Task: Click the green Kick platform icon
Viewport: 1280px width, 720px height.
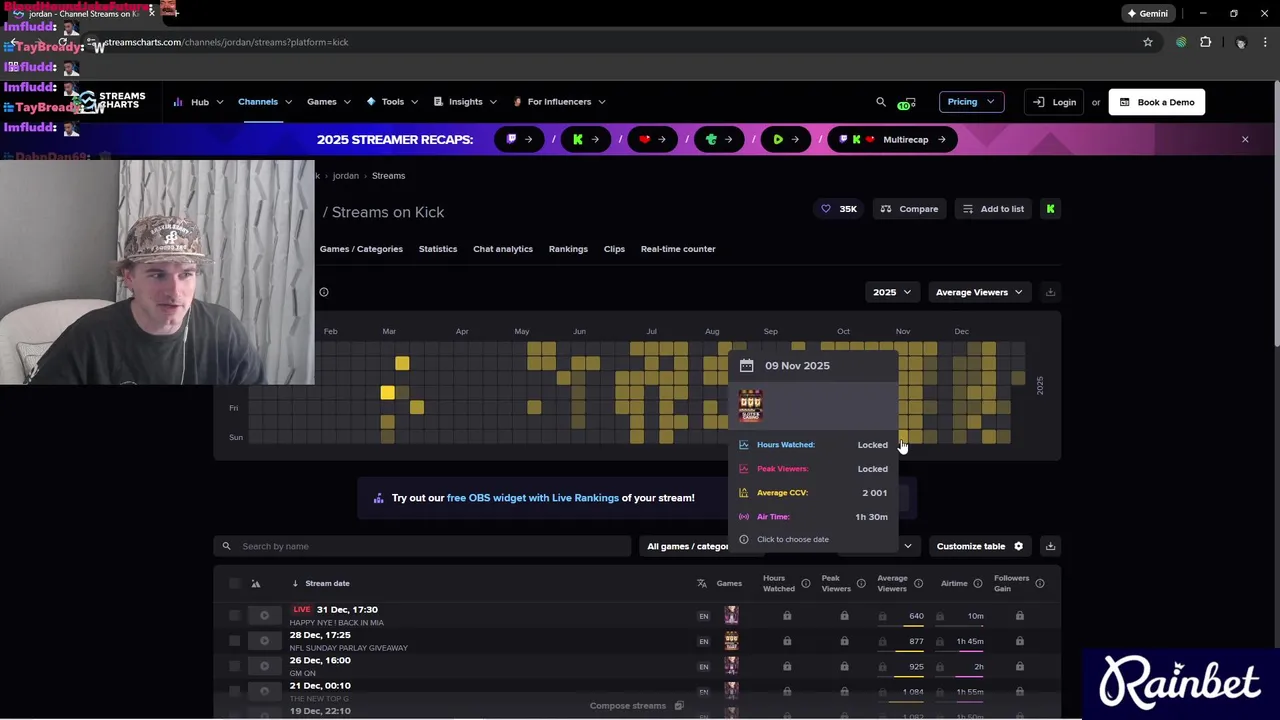Action: coord(1050,209)
